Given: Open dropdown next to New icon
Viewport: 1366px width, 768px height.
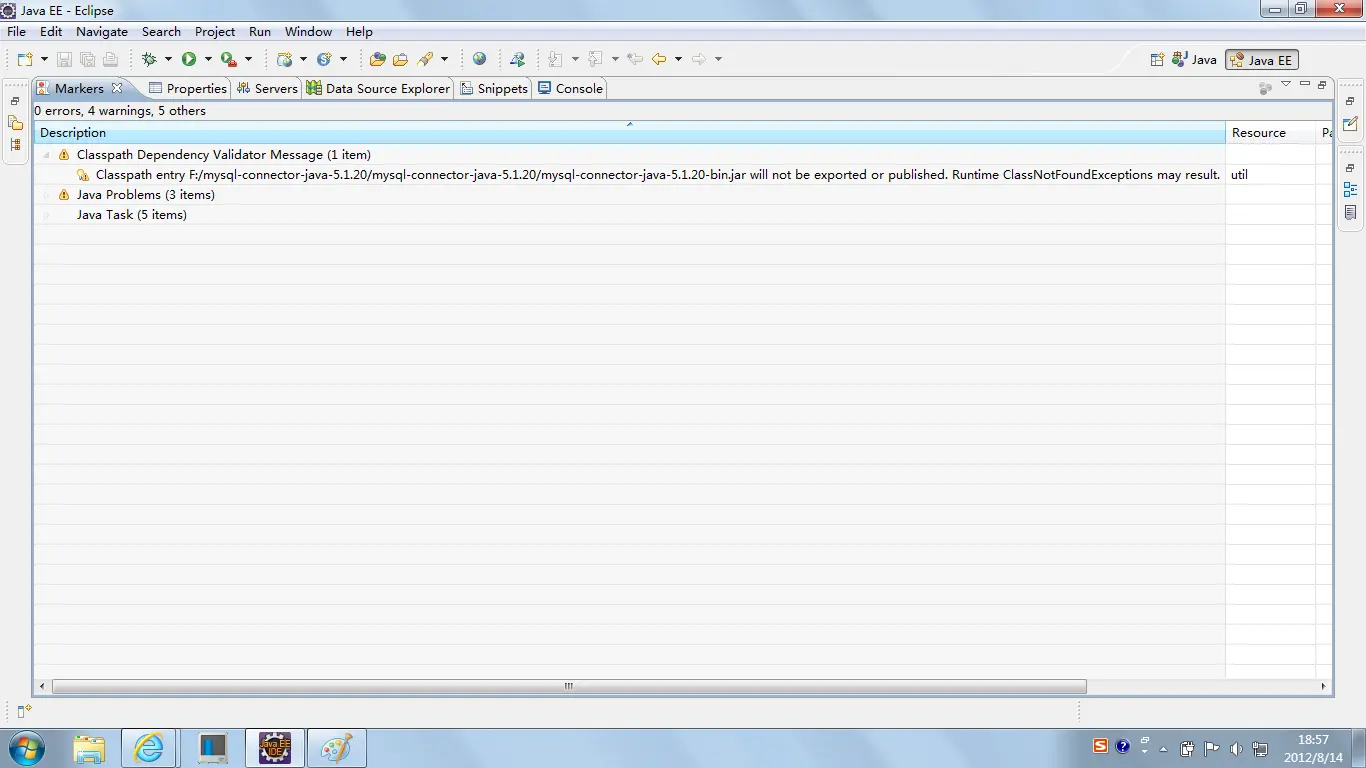Looking at the screenshot, I should (43, 60).
